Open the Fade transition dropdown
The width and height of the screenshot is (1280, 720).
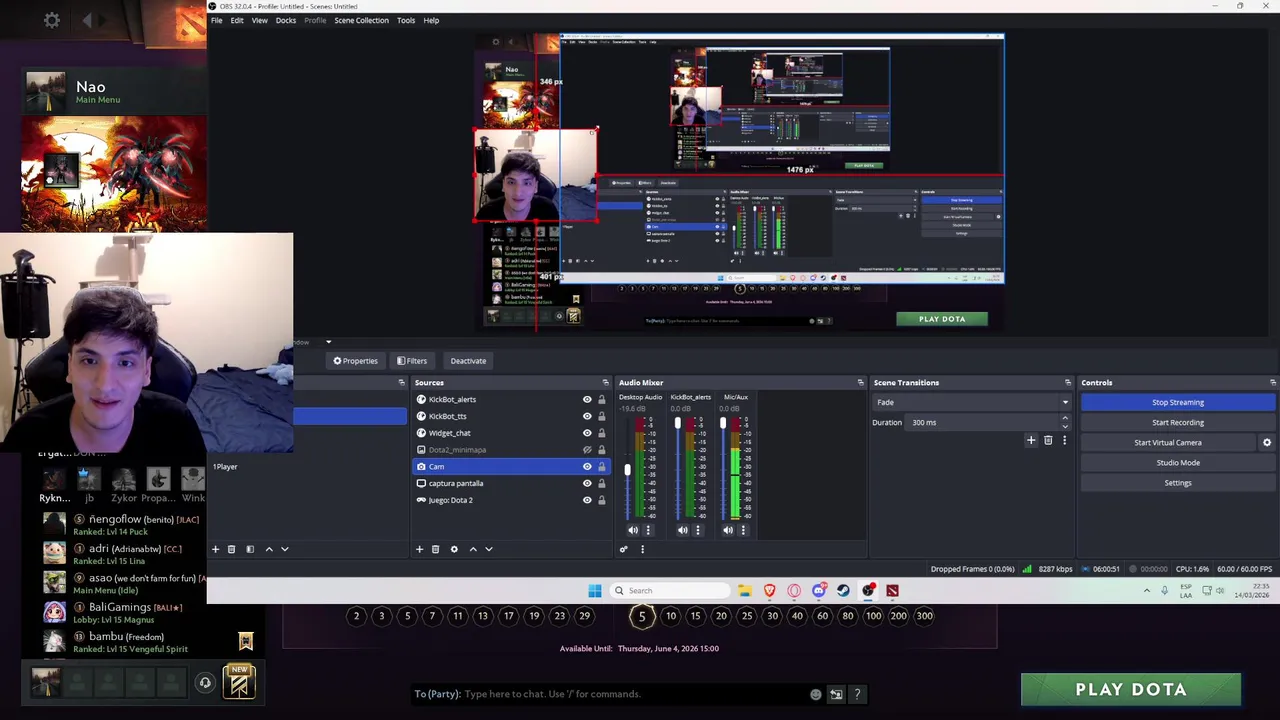click(971, 402)
